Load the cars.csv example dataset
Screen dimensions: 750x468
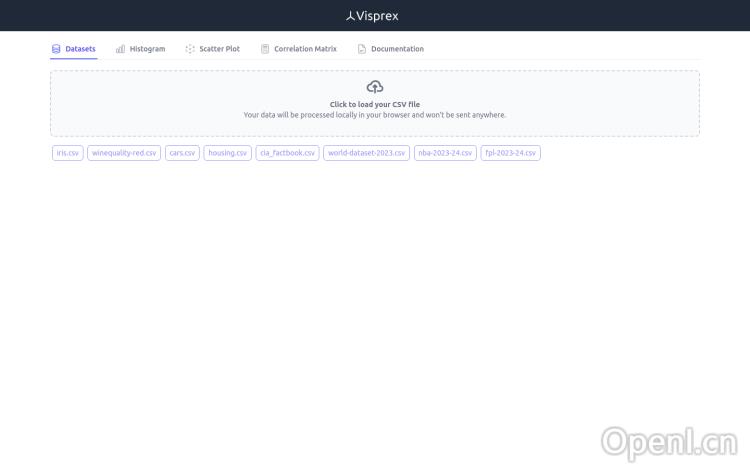pyautogui.click(x=182, y=153)
